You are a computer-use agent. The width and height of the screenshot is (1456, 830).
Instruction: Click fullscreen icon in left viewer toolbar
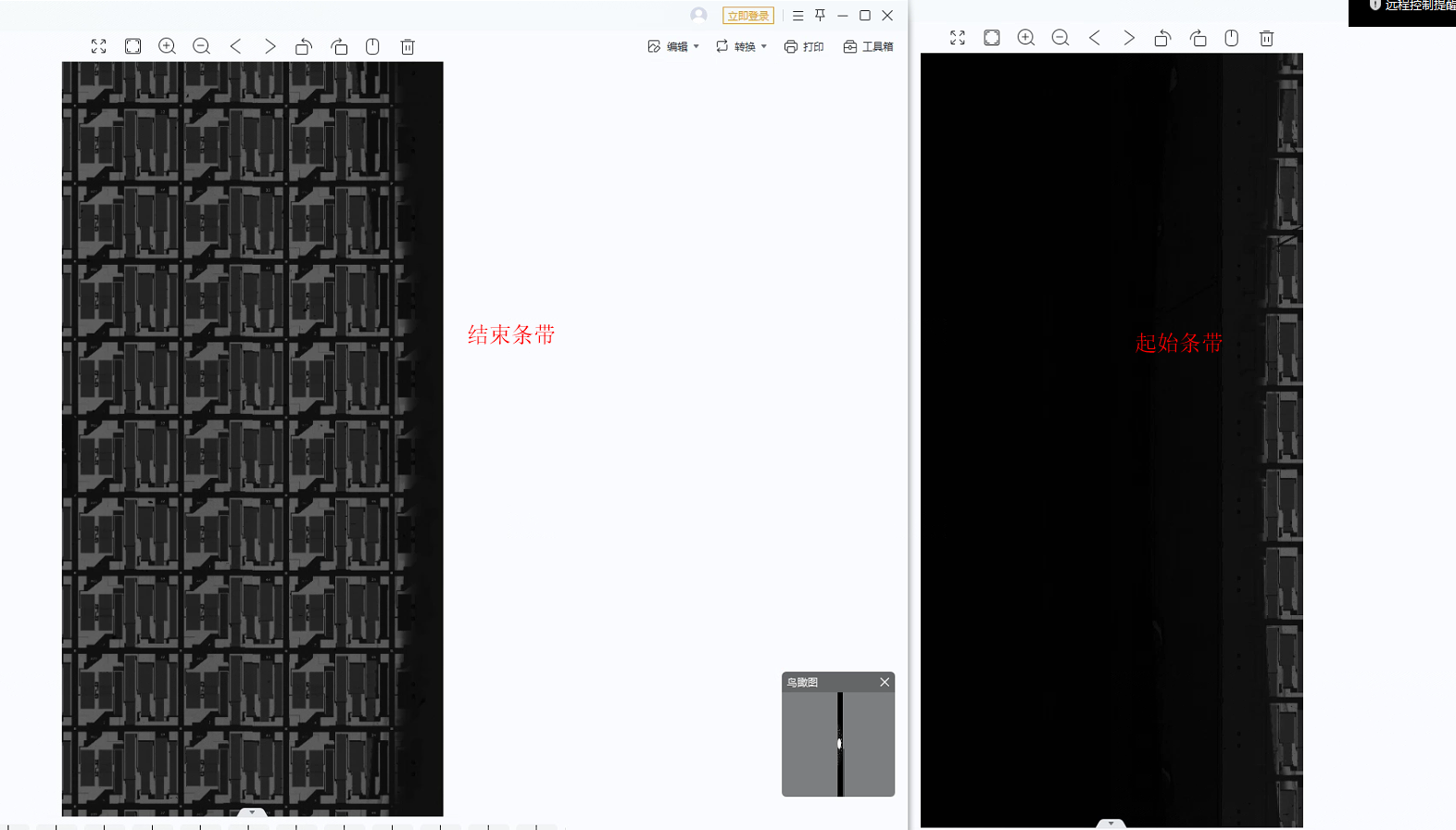click(x=99, y=46)
